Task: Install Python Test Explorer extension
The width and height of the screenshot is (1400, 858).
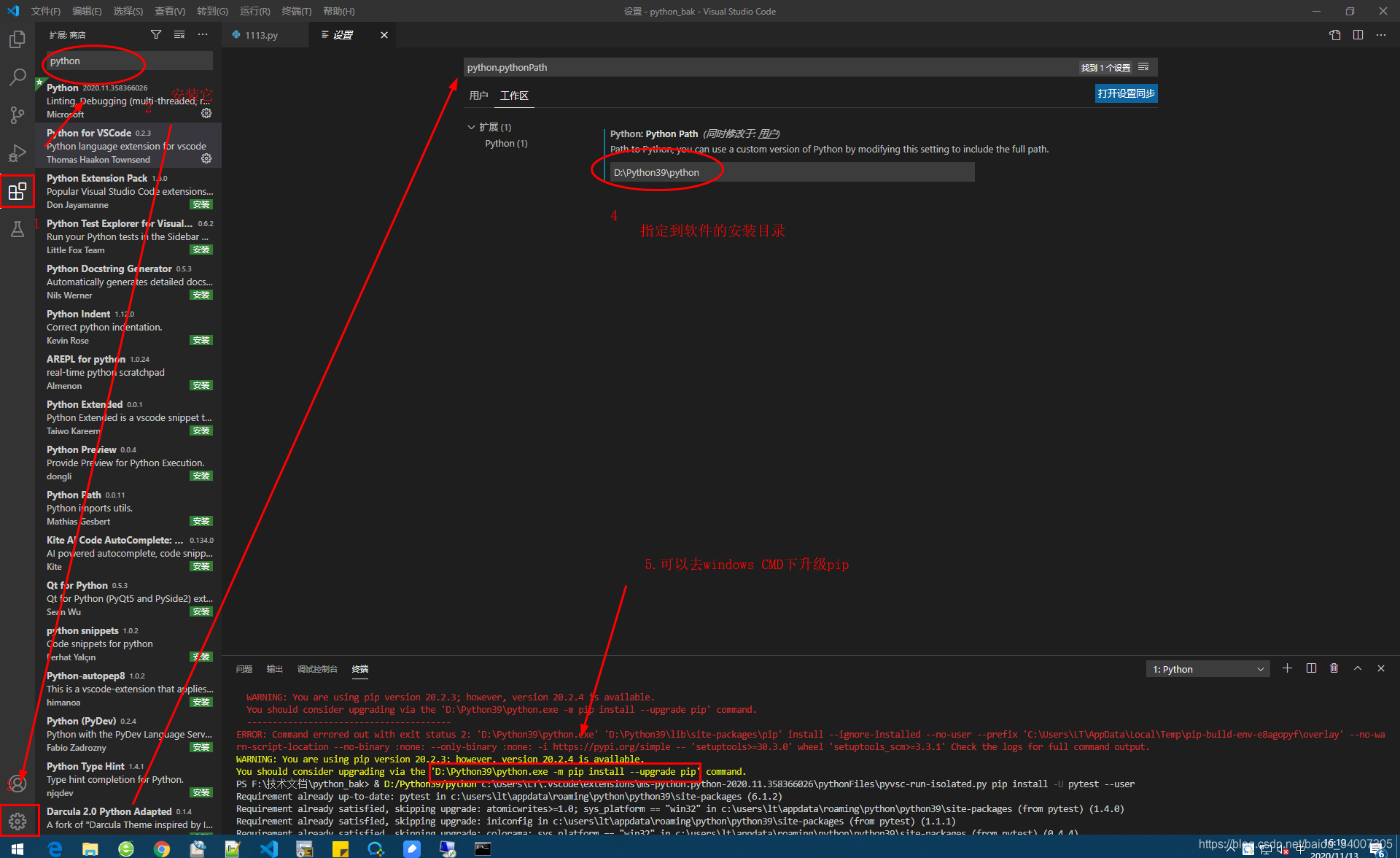Action: pos(201,250)
